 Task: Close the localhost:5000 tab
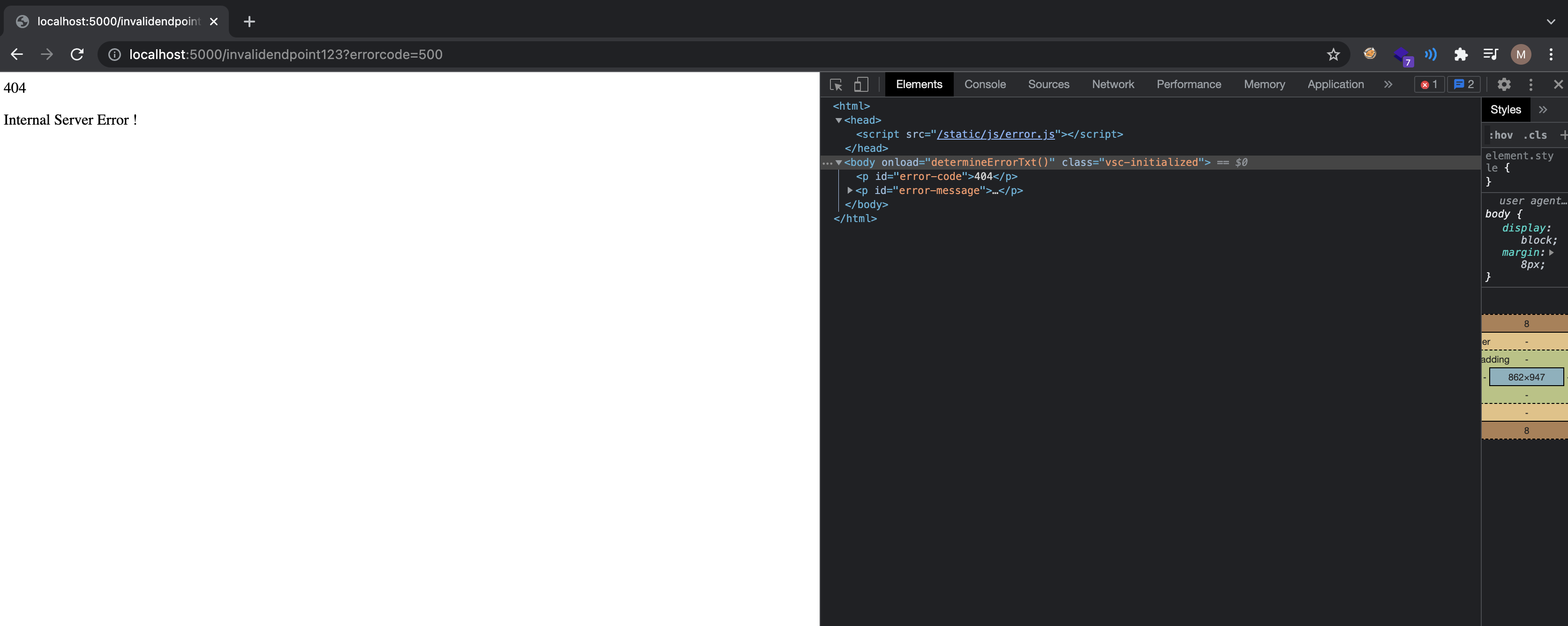point(214,22)
